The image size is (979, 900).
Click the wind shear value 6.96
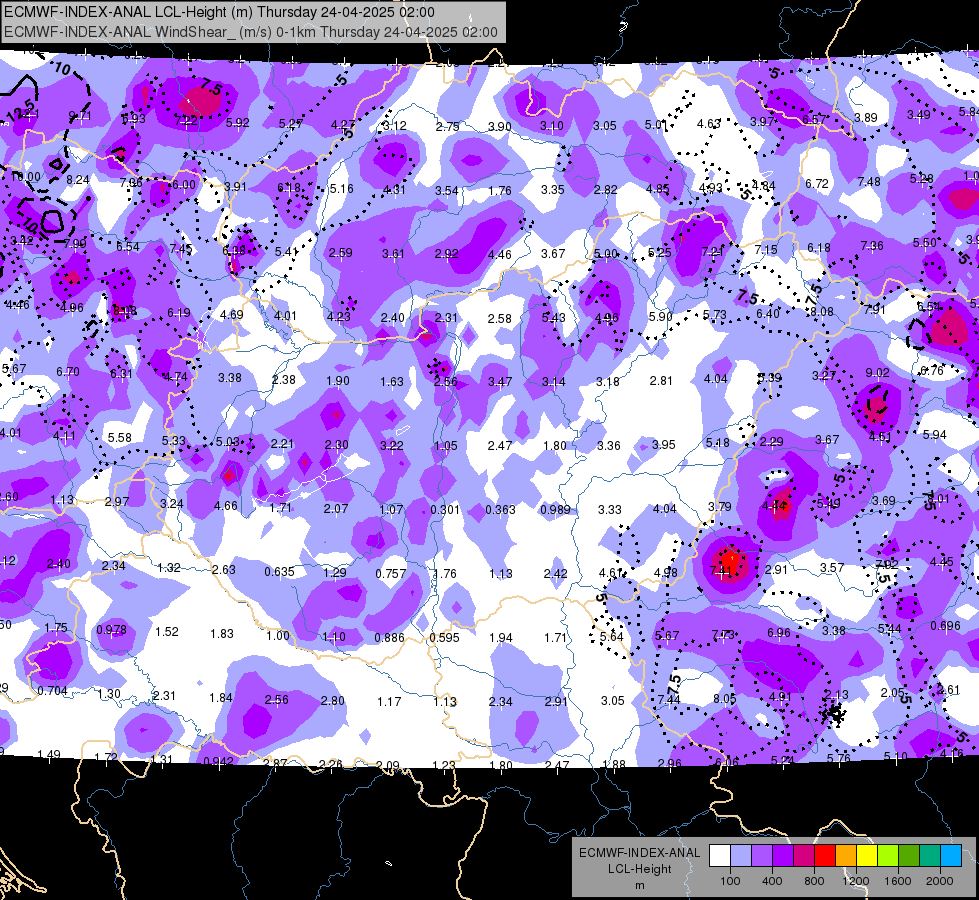point(779,633)
